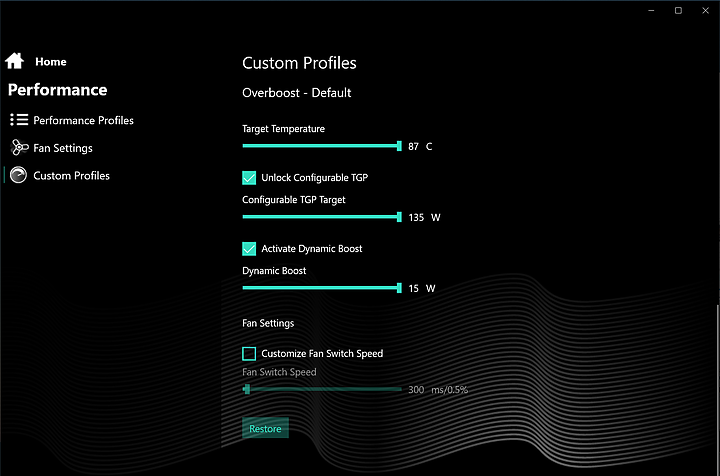Click the Performance Profiles list icon
This screenshot has height=476, width=720.
[19, 120]
